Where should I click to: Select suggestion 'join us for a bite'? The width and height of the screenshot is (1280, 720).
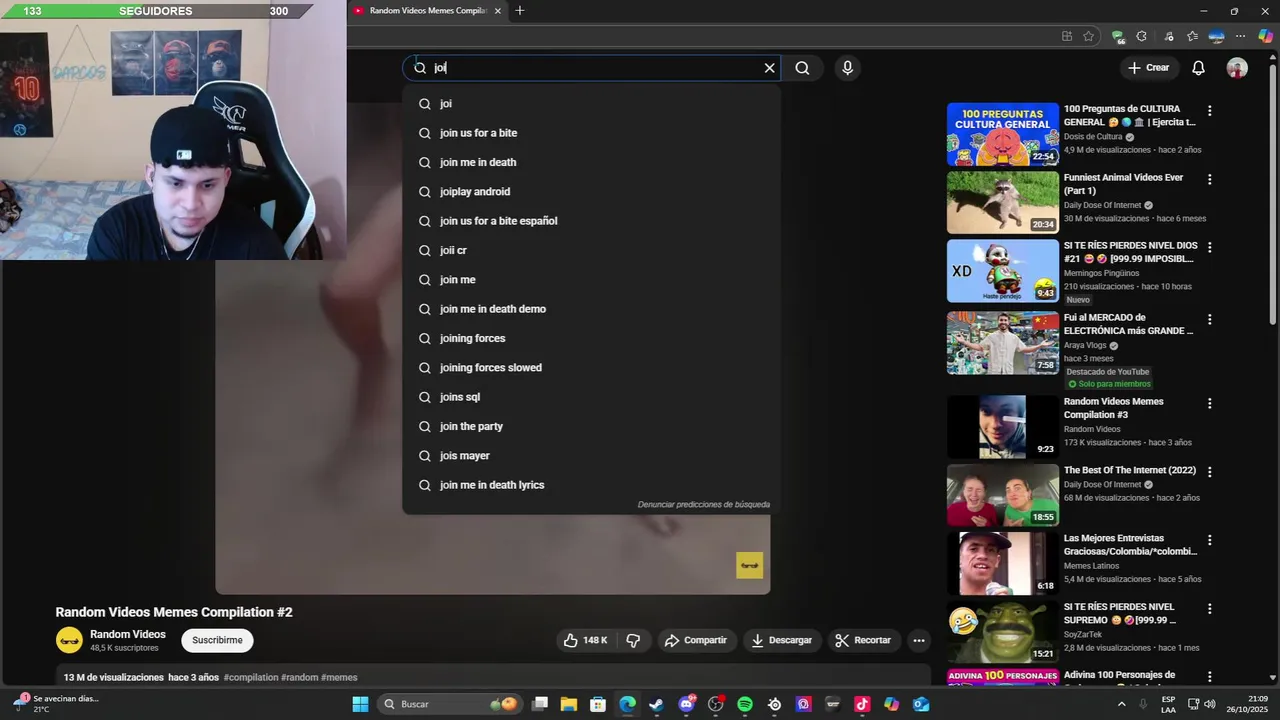click(592, 133)
